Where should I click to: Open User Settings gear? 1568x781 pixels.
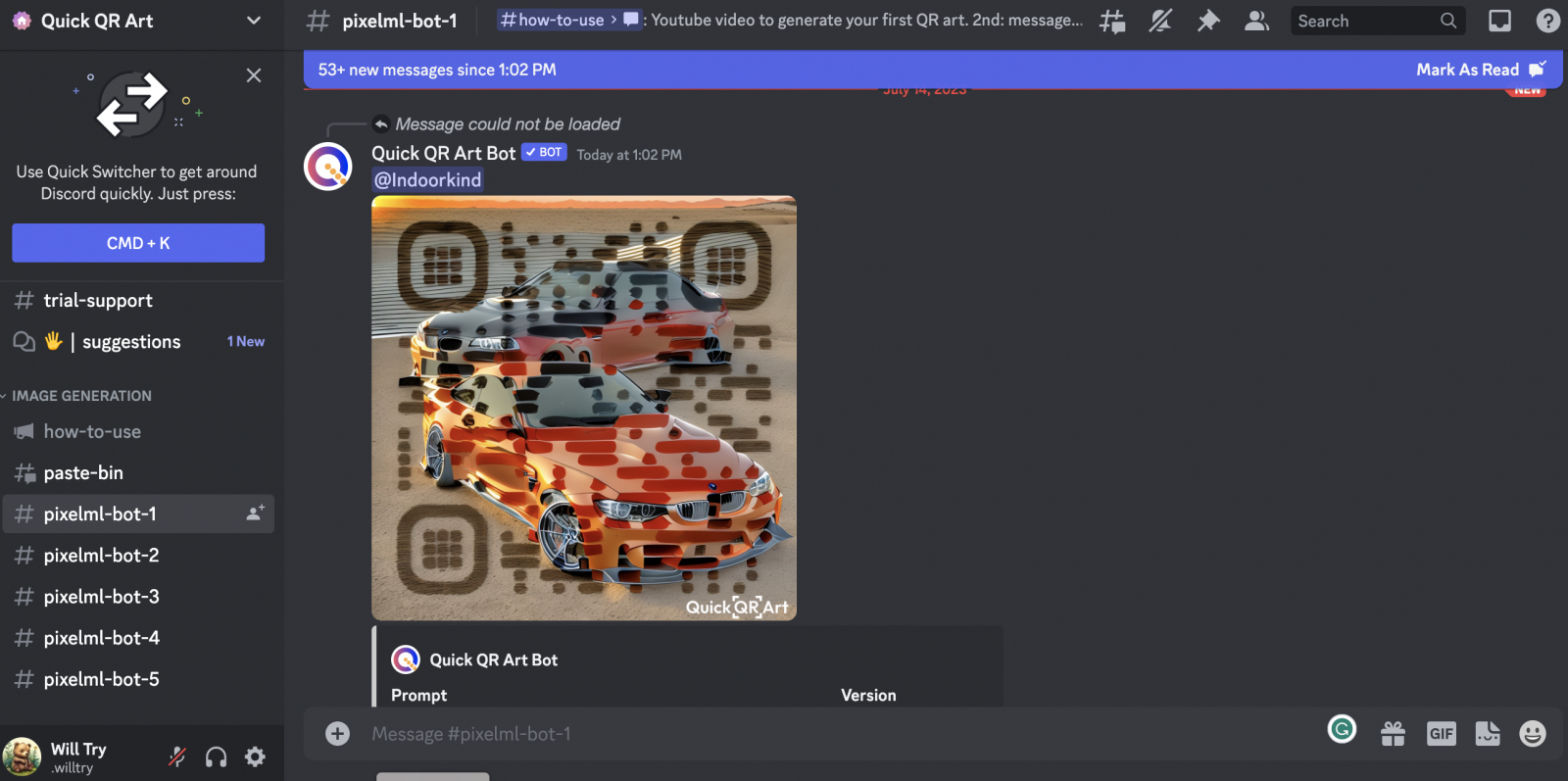point(256,757)
